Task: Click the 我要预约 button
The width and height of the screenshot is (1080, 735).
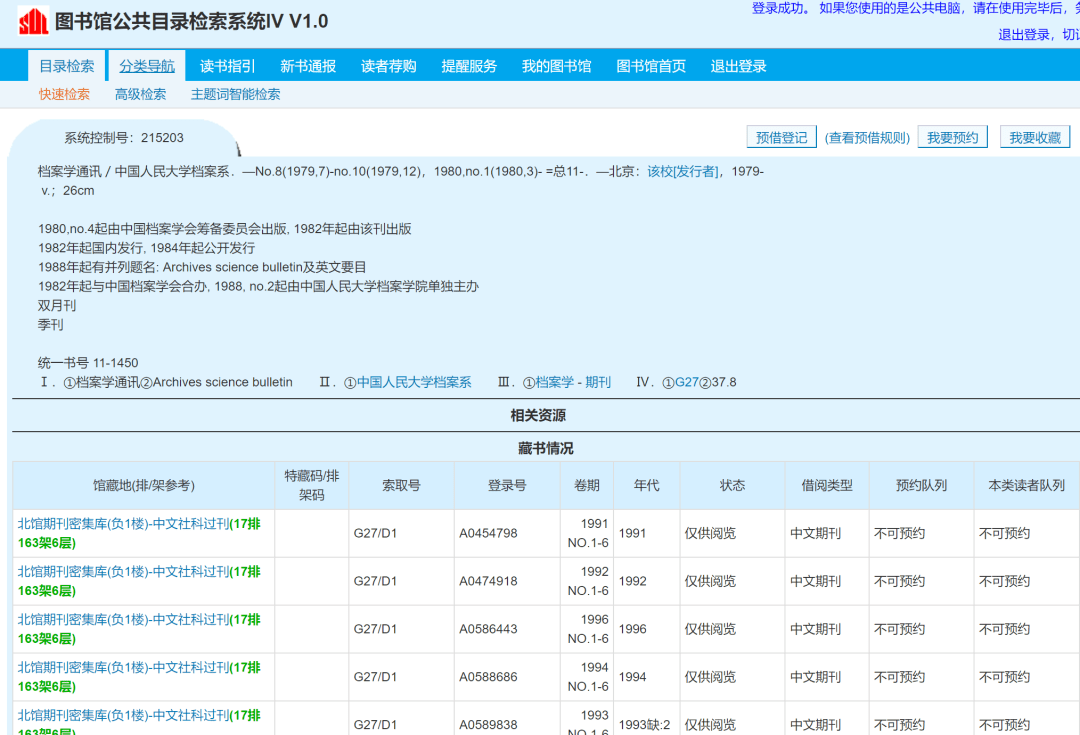Action: pos(953,137)
